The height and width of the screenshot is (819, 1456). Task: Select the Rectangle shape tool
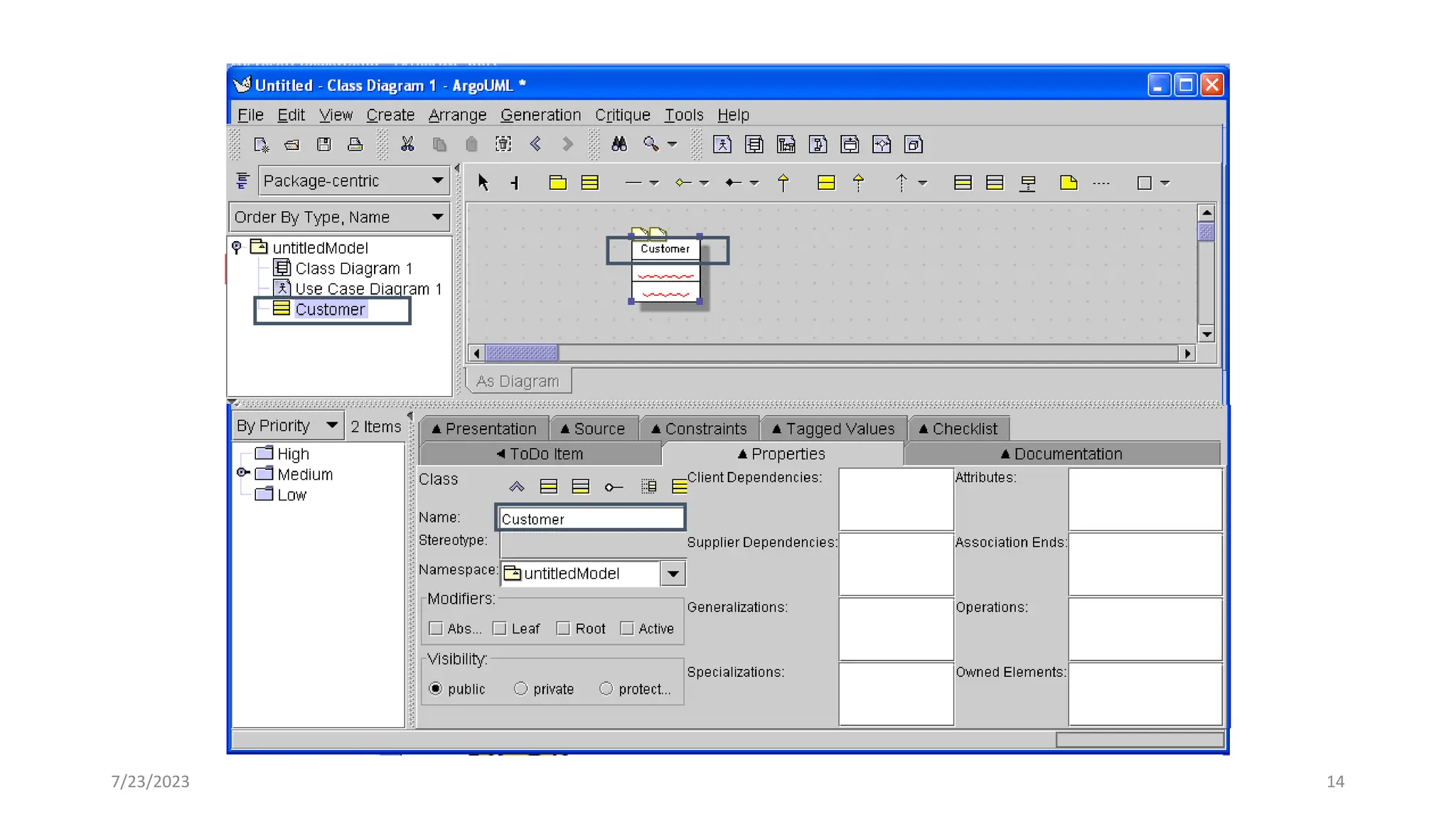(x=1145, y=183)
